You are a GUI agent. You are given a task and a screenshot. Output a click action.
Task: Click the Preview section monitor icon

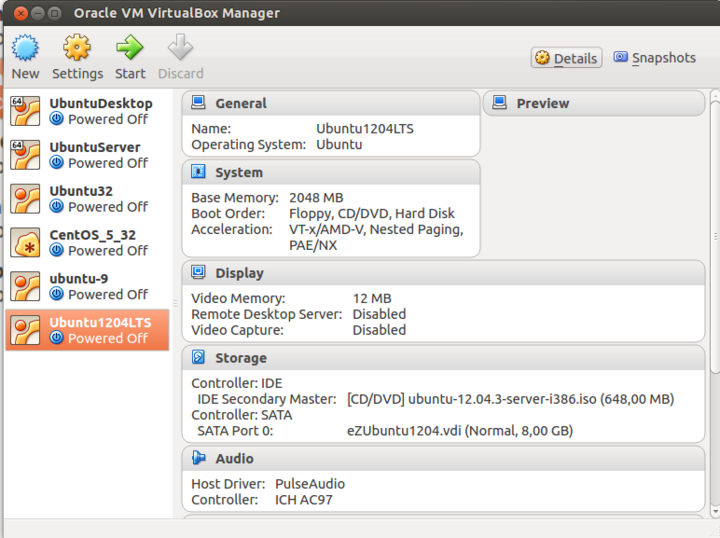pyautogui.click(x=499, y=102)
